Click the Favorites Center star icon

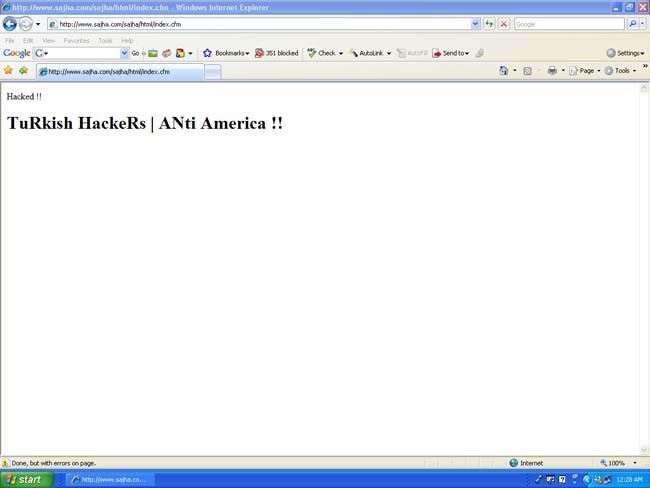pyautogui.click(x=8, y=71)
